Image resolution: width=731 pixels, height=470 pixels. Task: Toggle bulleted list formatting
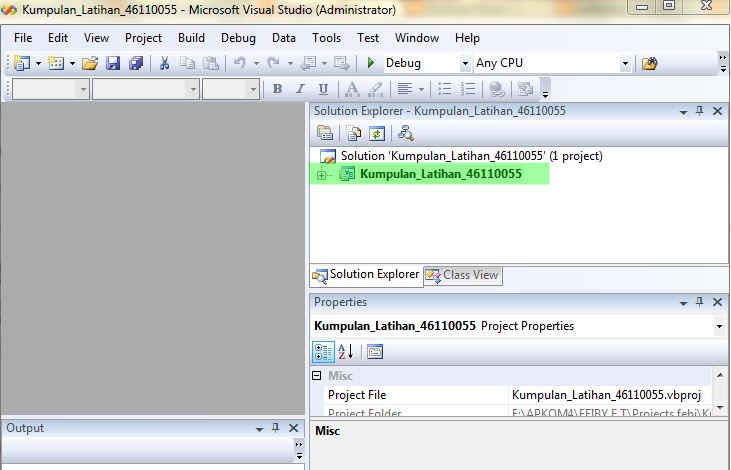point(445,89)
